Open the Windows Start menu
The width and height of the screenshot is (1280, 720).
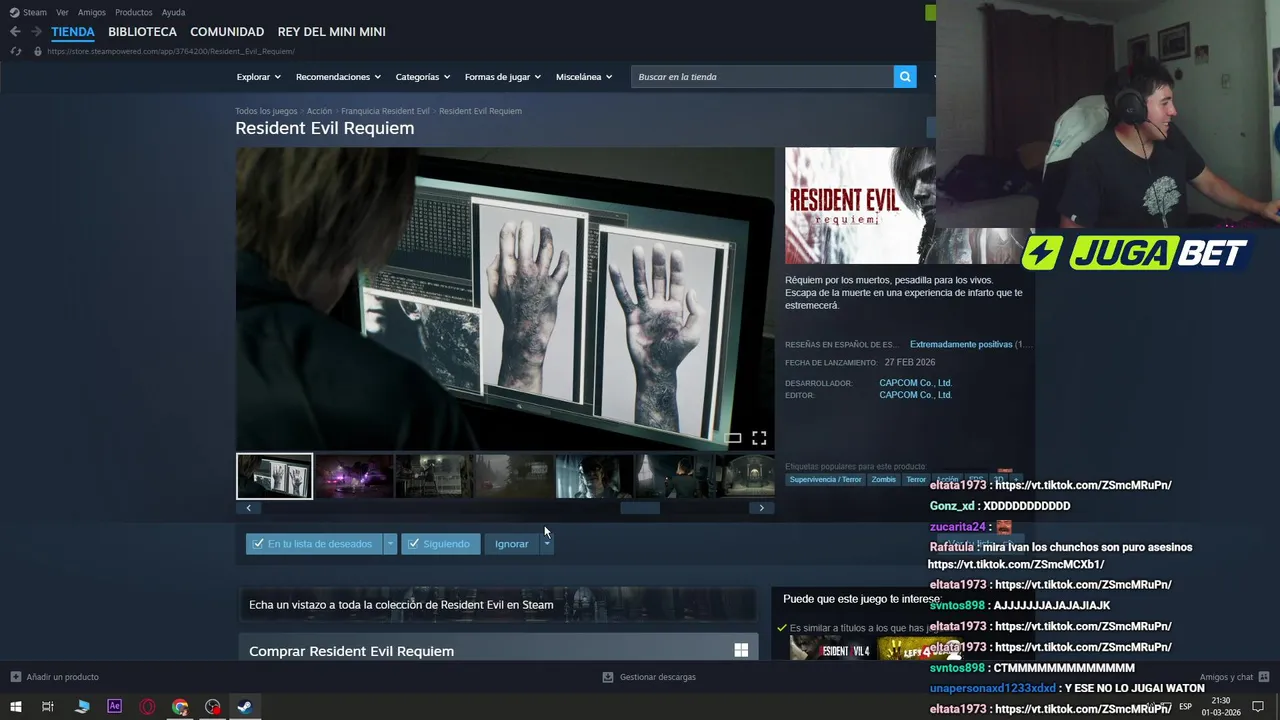pyautogui.click(x=15, y=707)
